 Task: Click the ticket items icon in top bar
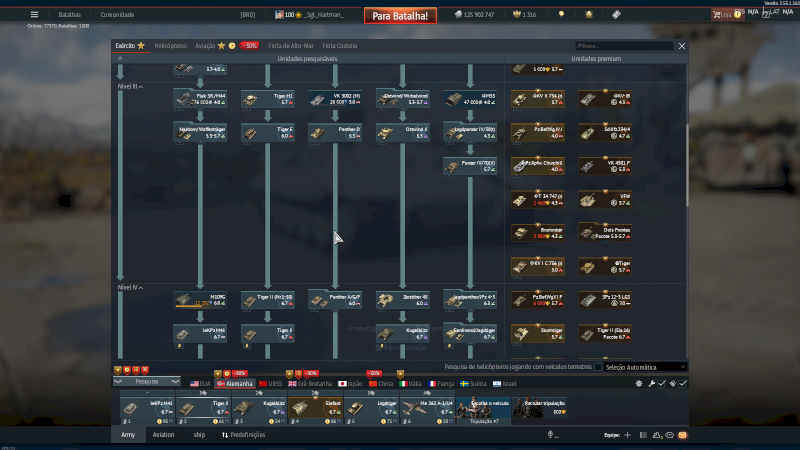(x=616, y=14)
